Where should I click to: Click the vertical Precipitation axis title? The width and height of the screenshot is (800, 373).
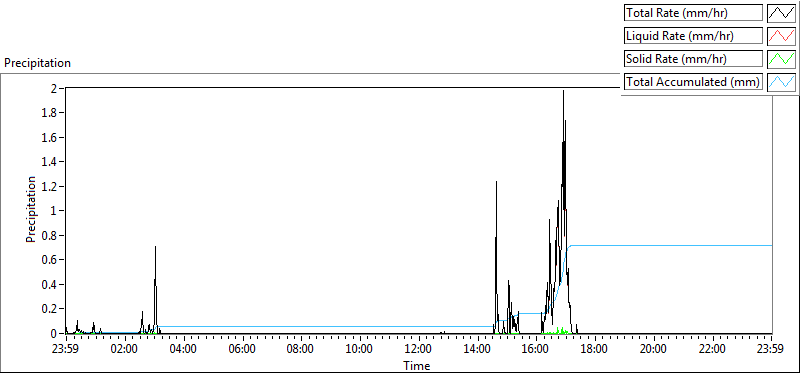(x=31, y=210)
